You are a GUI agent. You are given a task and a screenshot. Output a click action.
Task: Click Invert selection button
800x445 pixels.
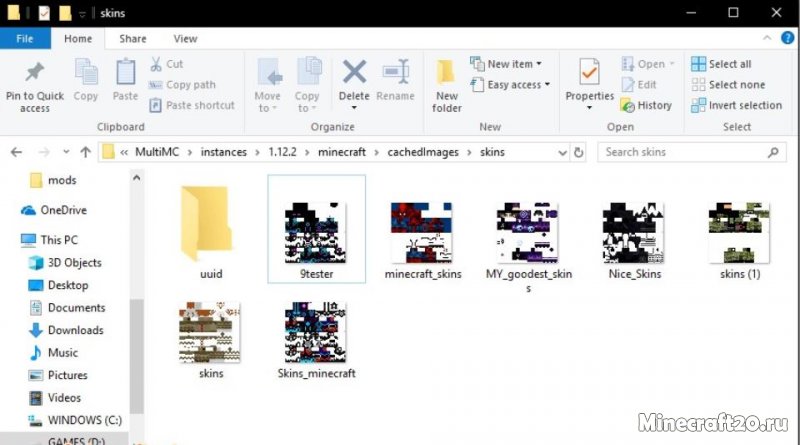click(x=737, y=105)
